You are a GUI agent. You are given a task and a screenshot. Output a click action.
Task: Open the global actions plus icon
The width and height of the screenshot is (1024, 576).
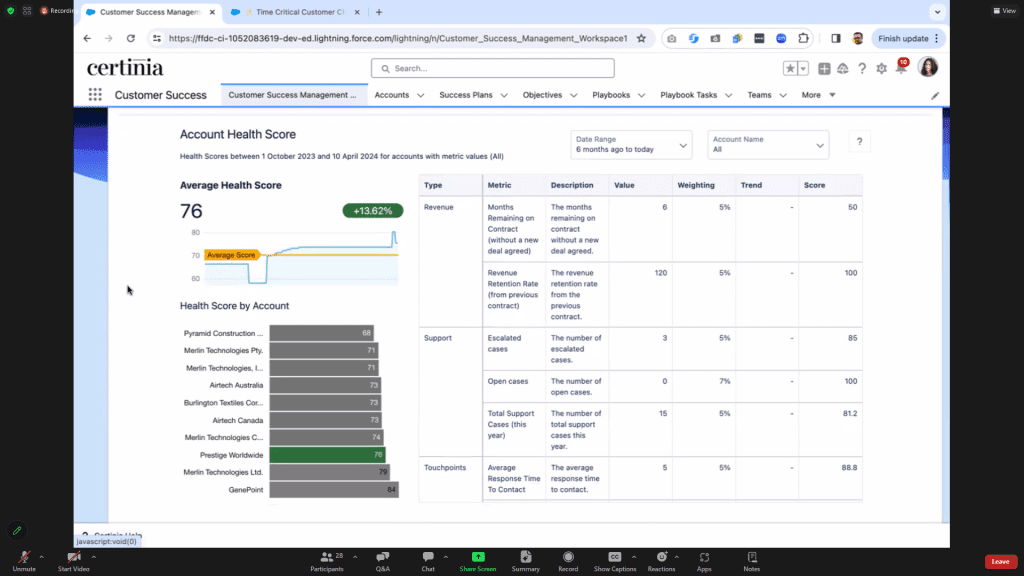(x=824, y=68)
